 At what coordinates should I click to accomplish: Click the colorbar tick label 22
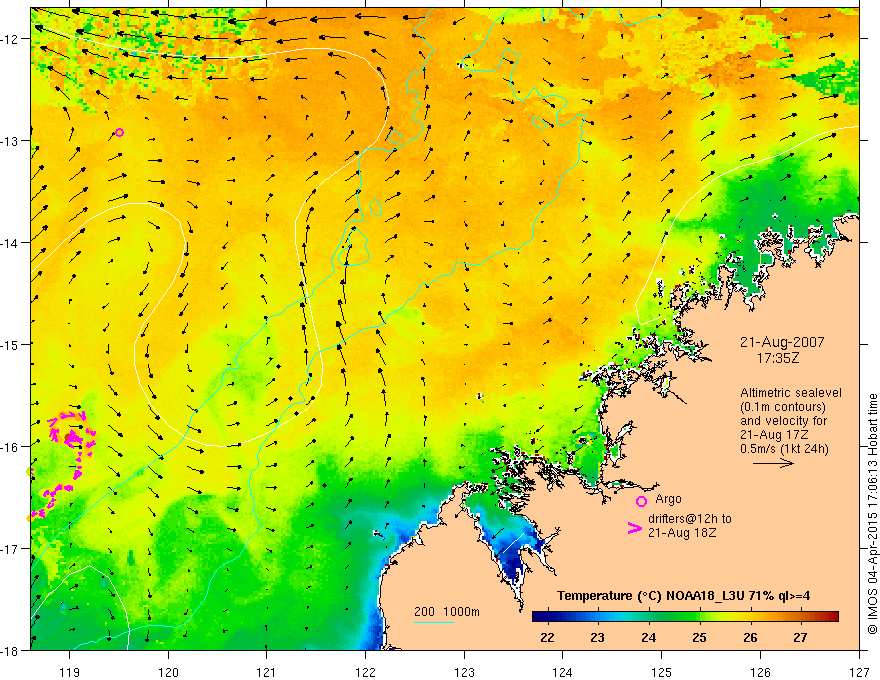547,637
